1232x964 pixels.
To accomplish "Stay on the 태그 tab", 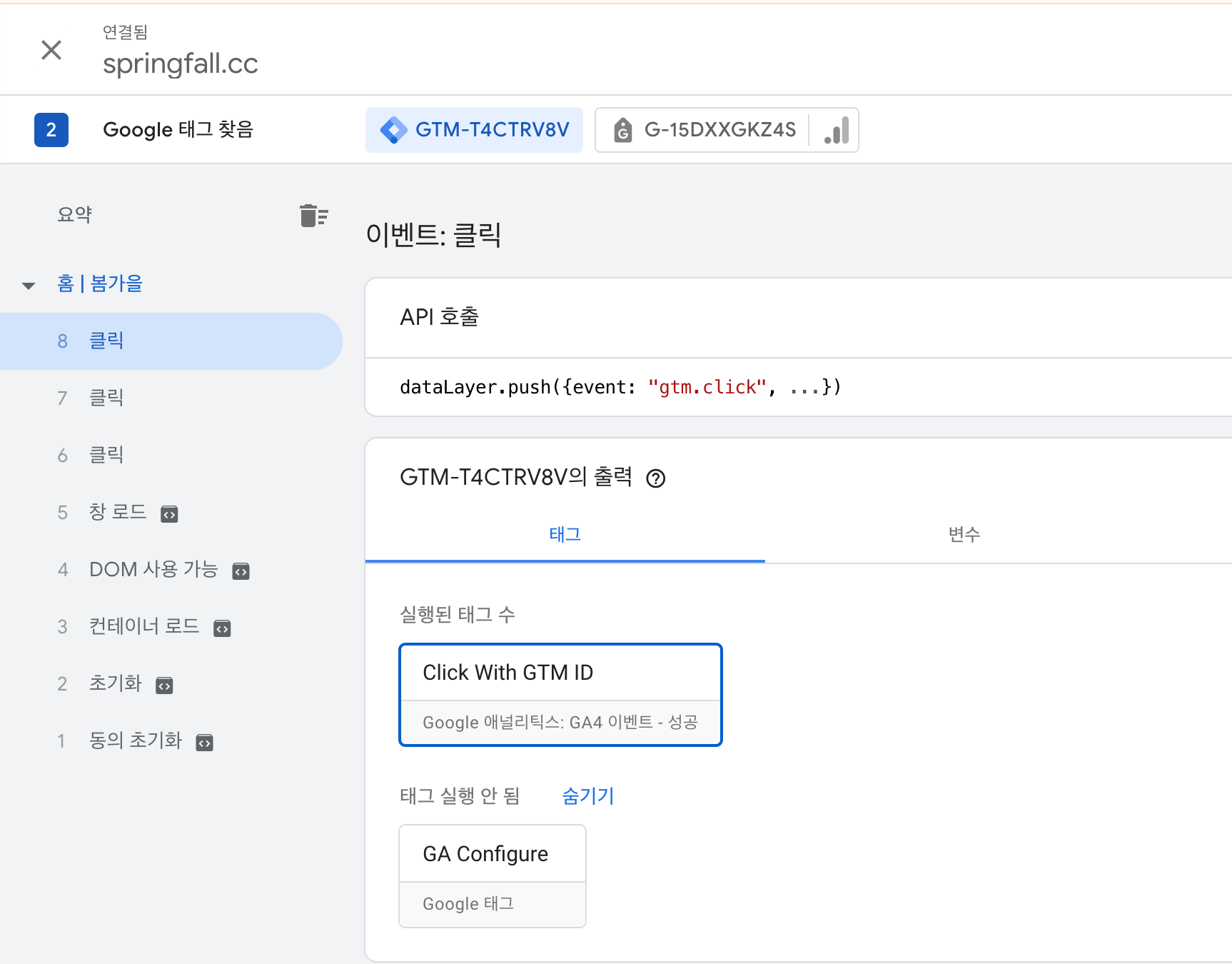I will pyautogui.click(x=565, y=534).
